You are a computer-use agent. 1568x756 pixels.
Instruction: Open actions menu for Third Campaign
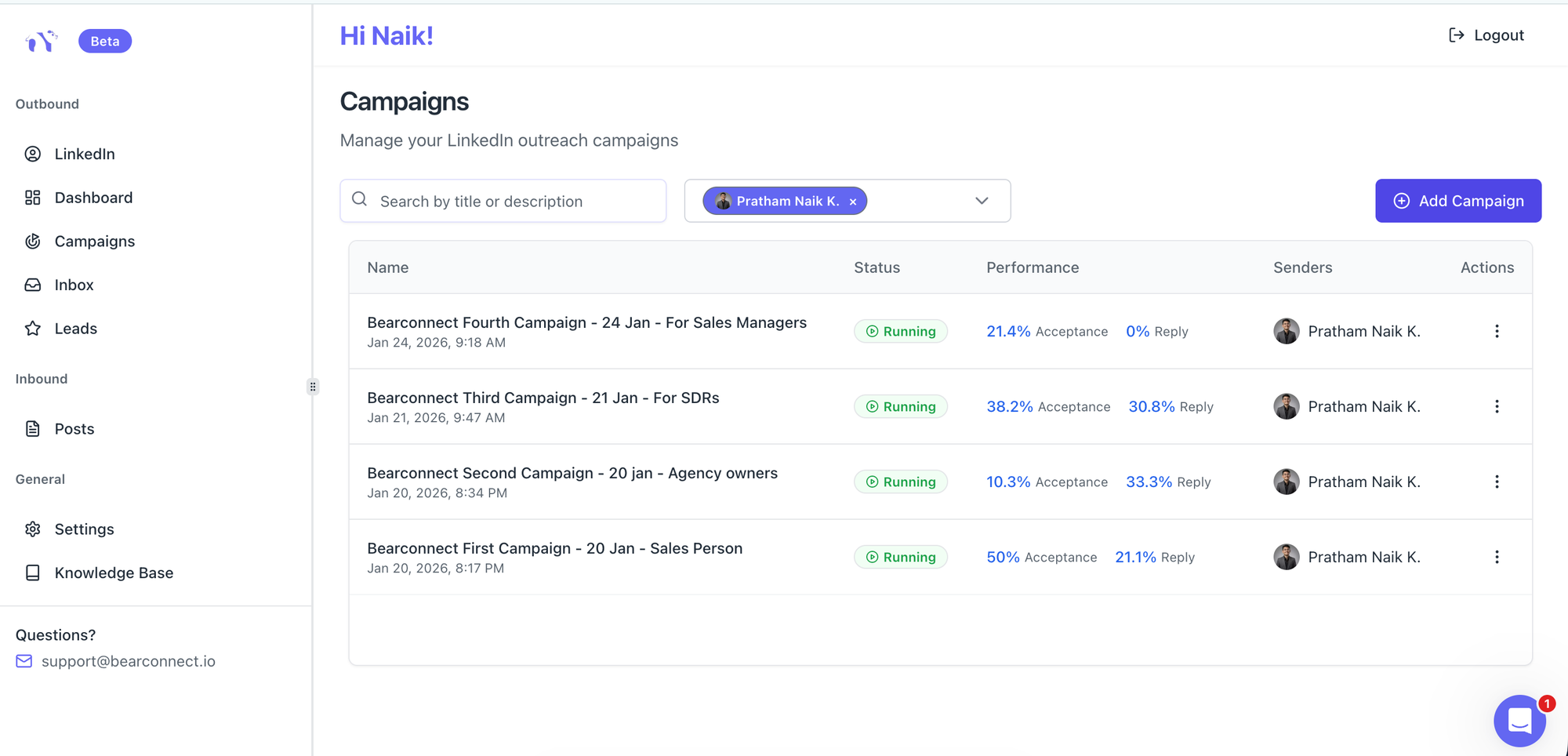click(x=1497, y=406)
